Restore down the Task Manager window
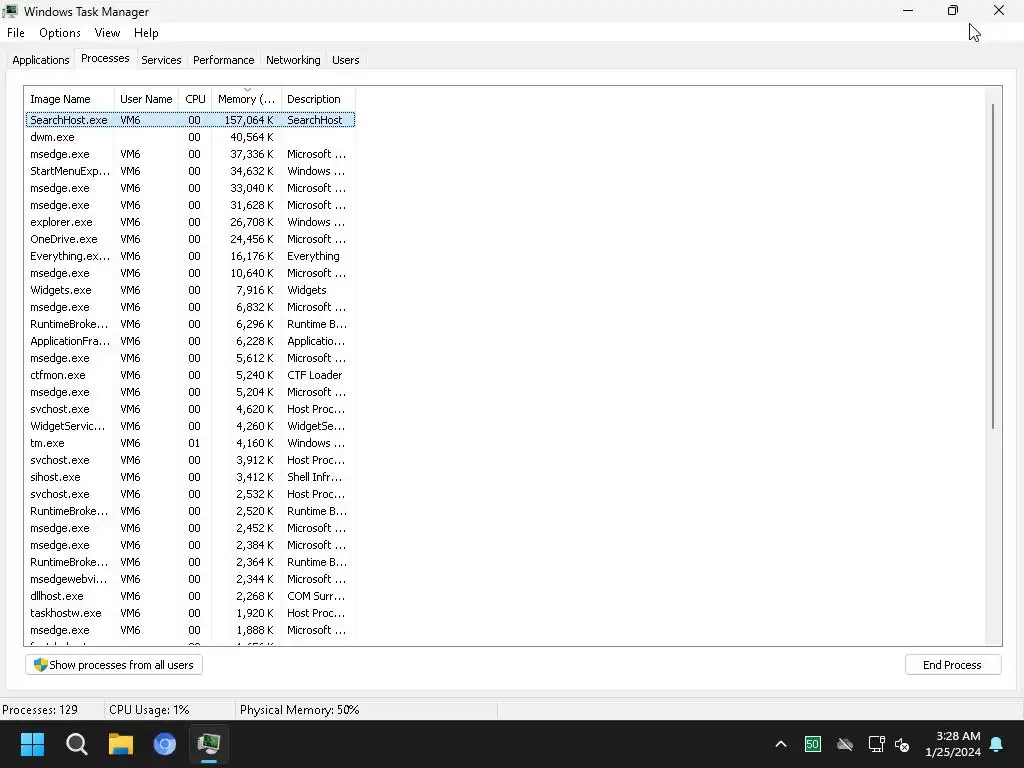 (953, 10)
